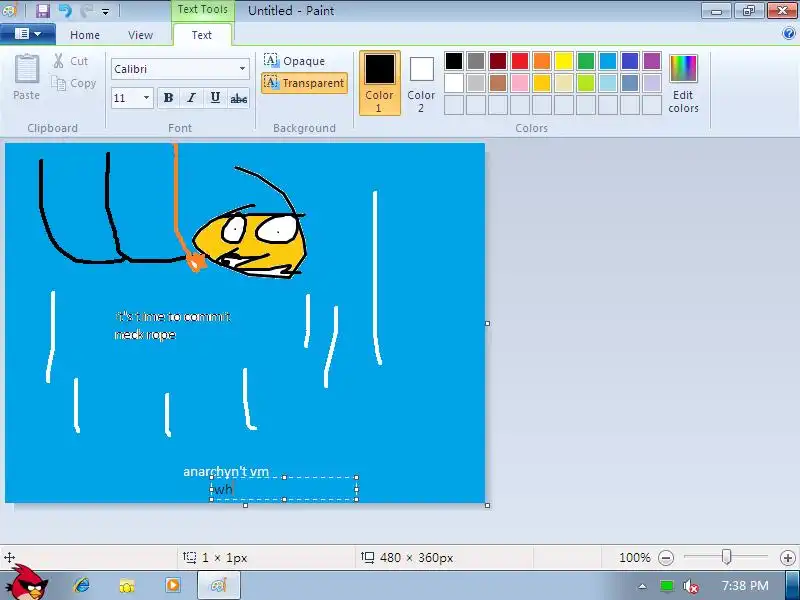
Task: Open Windows Media Player from taskbar
Action: point(172,585)
